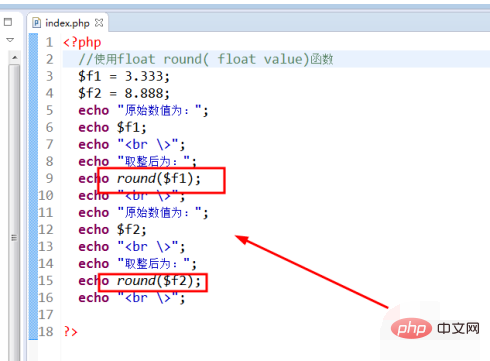Click the scrollbar up arrow
Image resolution: width=490 pixels, height=361 pixels.
[14, 58]
